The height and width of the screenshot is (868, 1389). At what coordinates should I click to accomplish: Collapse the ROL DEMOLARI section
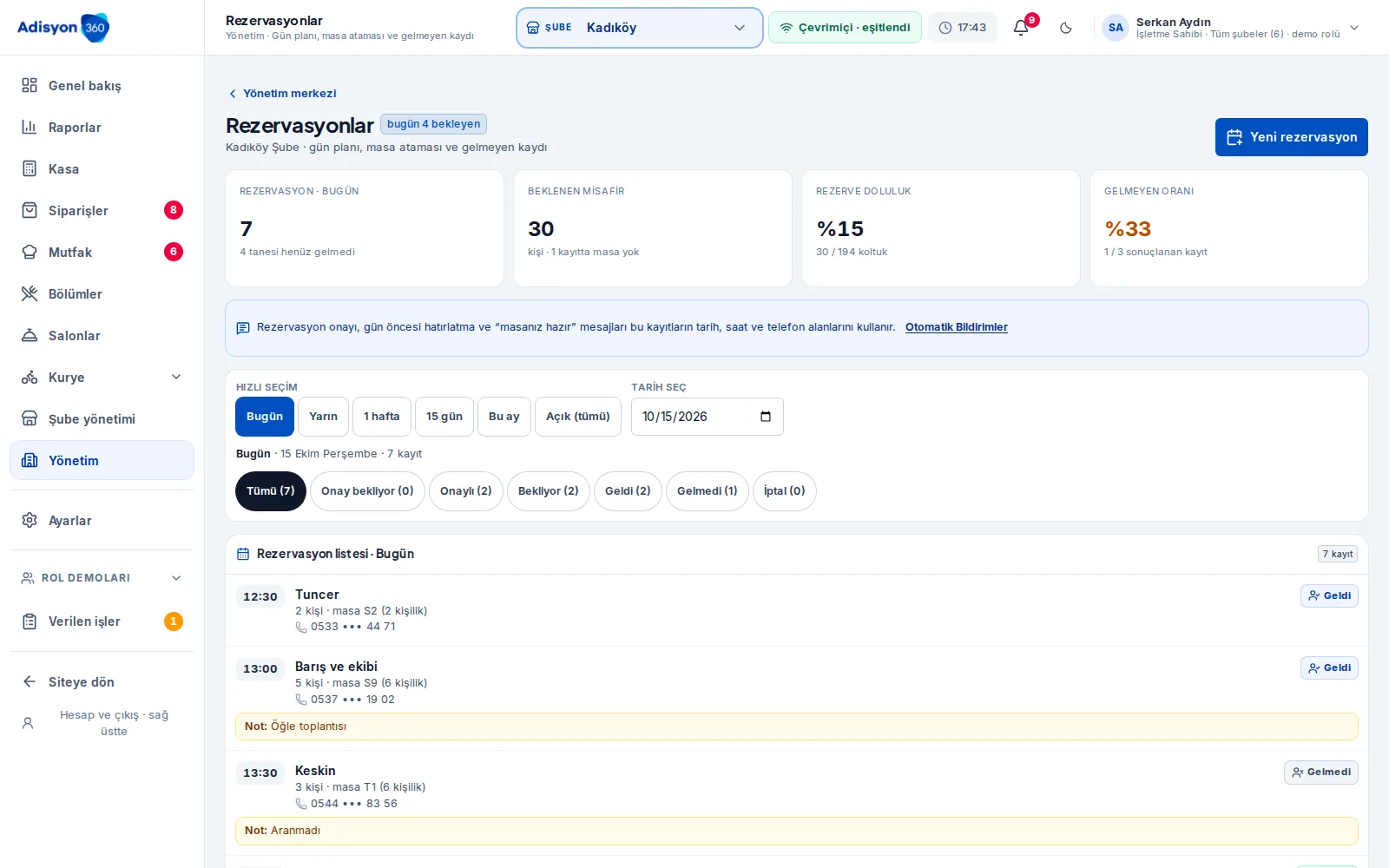coord(102,578)
